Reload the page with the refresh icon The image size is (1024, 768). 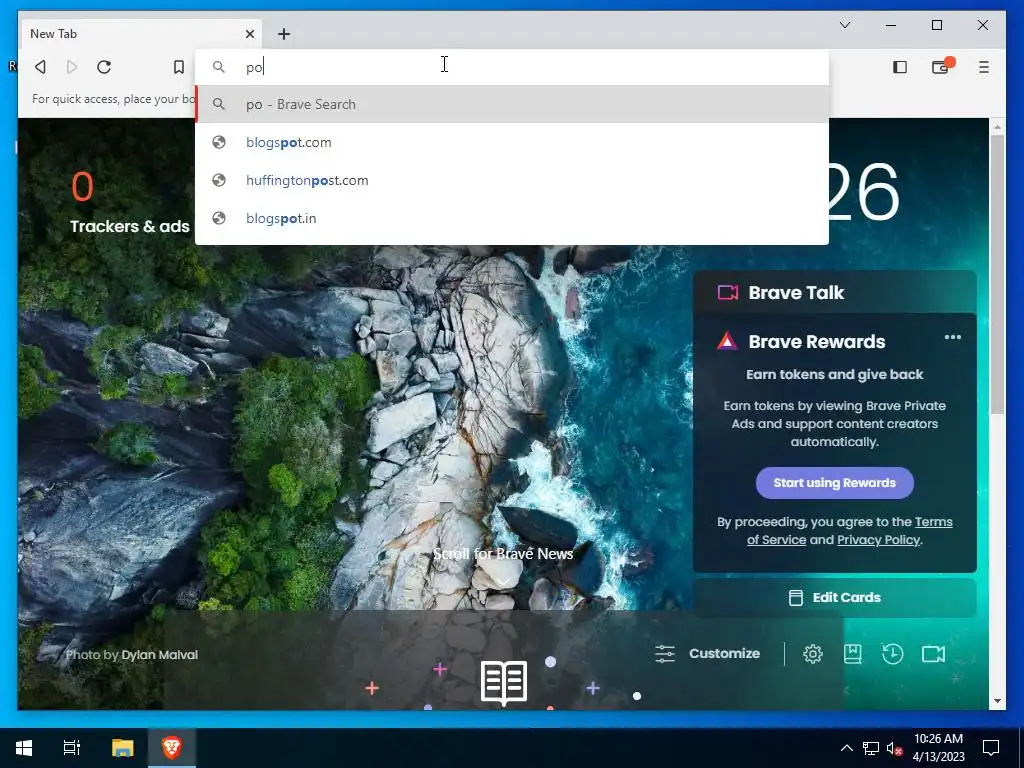pyautogui.click(x=104, y=67)
